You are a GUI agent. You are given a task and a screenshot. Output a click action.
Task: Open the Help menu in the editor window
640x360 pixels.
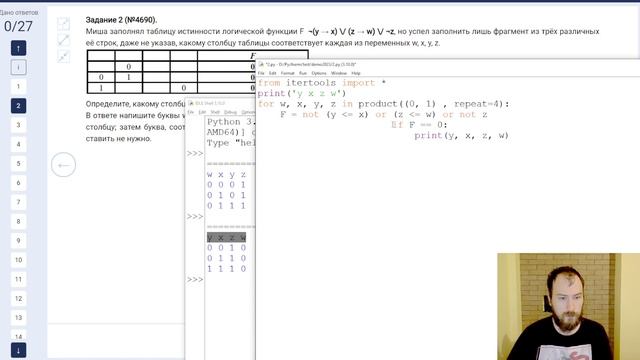pos(356,73)
